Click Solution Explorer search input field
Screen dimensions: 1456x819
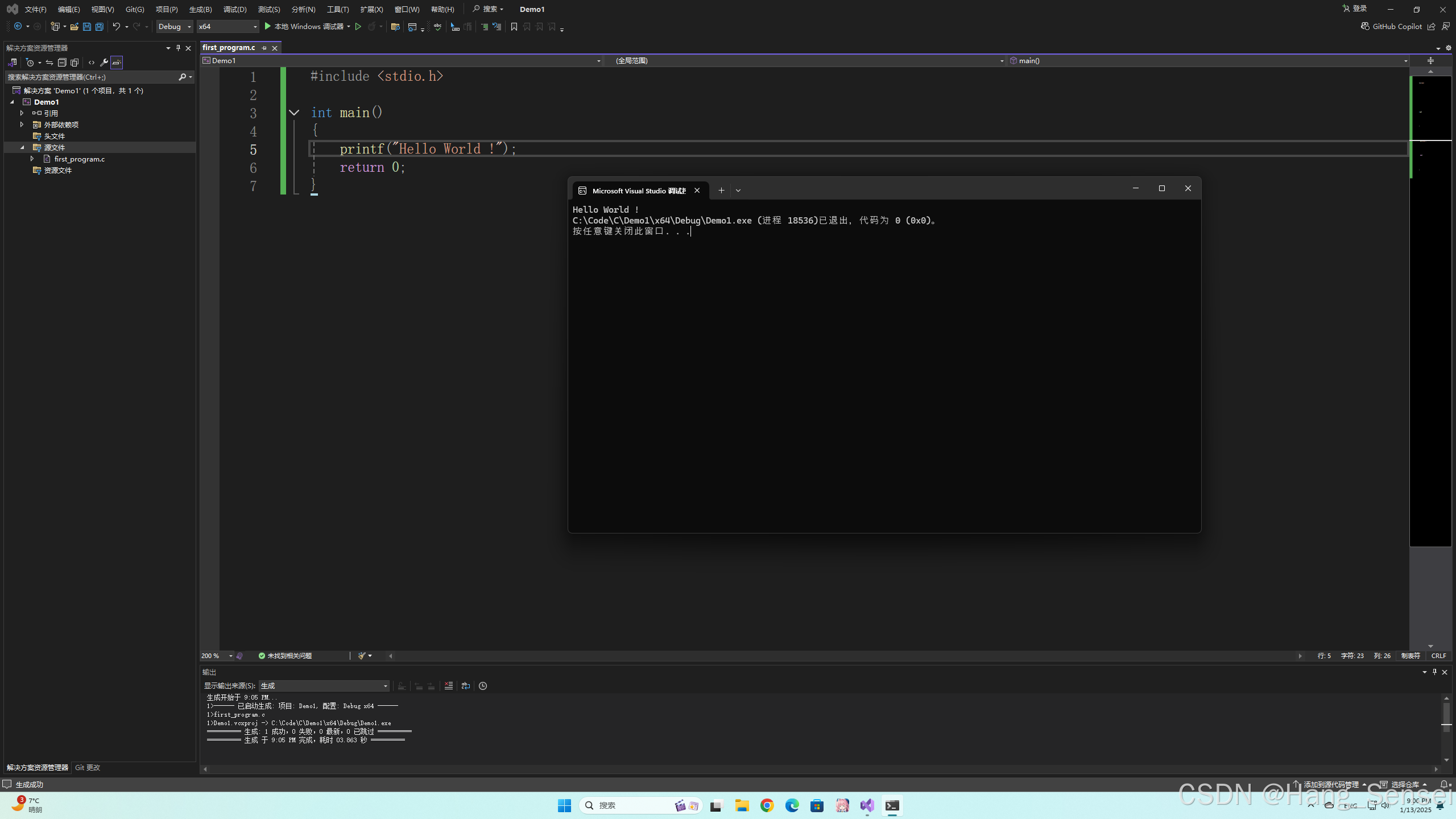click(x=91, y=77)
